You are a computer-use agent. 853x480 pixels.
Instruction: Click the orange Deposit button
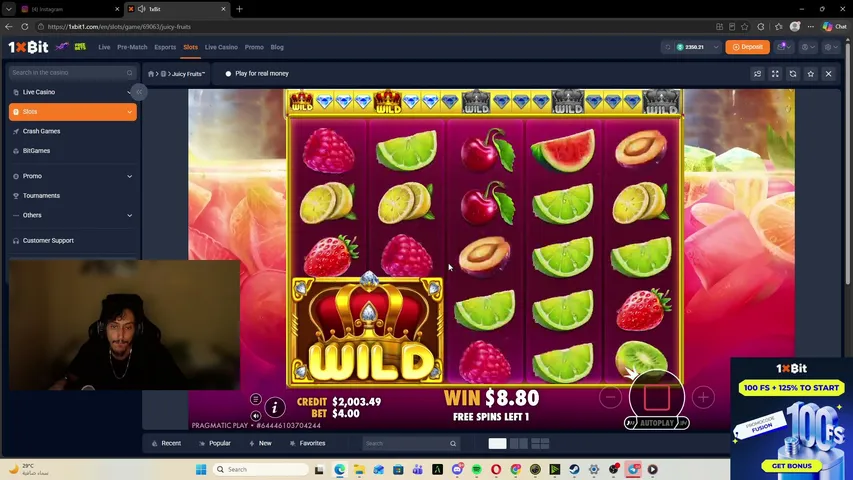[x=747, y=47]
